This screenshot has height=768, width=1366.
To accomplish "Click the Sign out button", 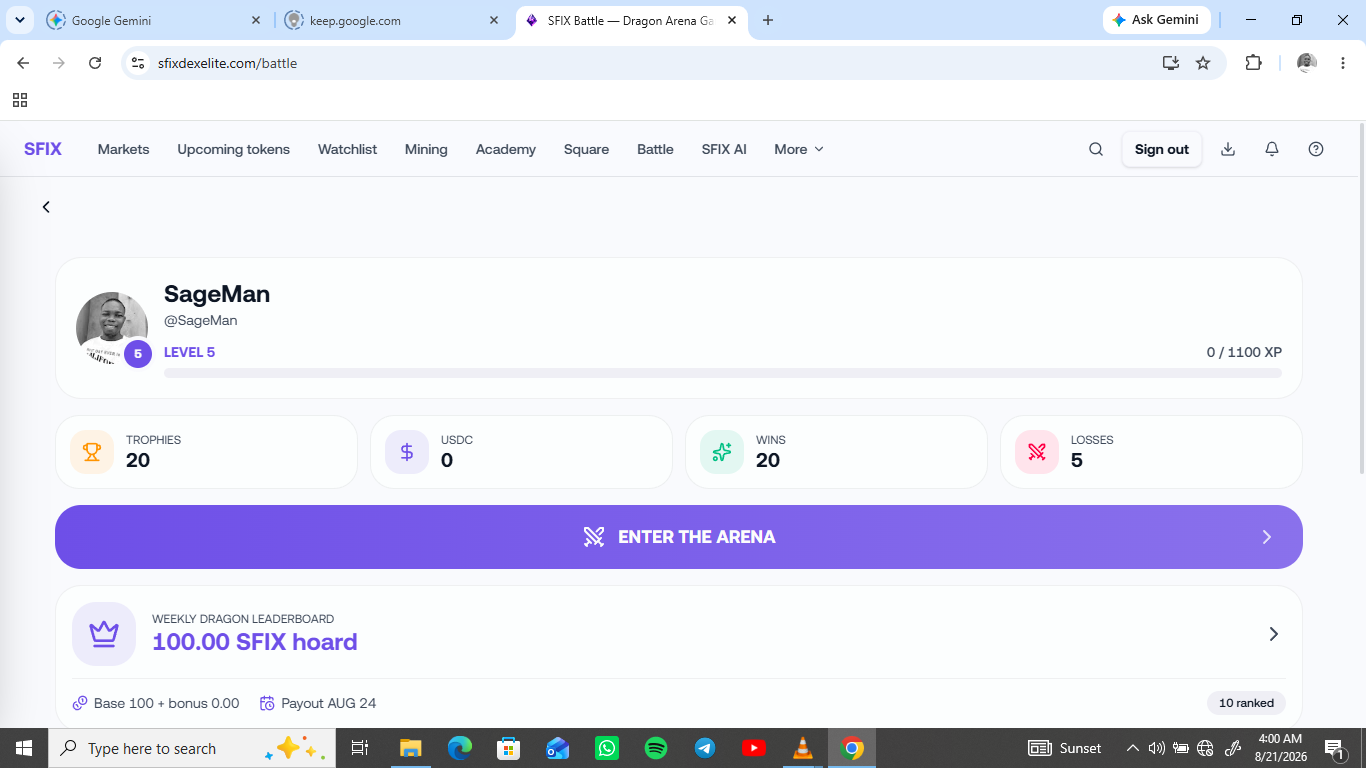I will (1162, 149).
